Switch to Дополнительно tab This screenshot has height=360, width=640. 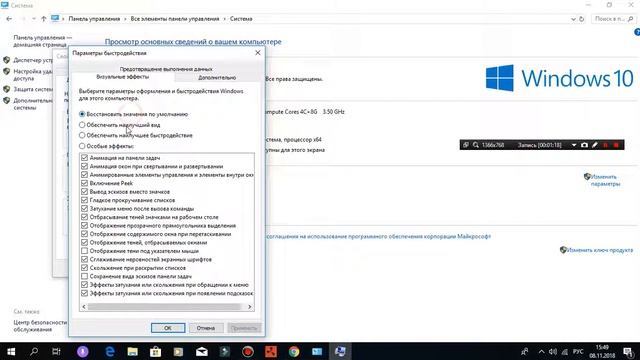tap(217, 78)
